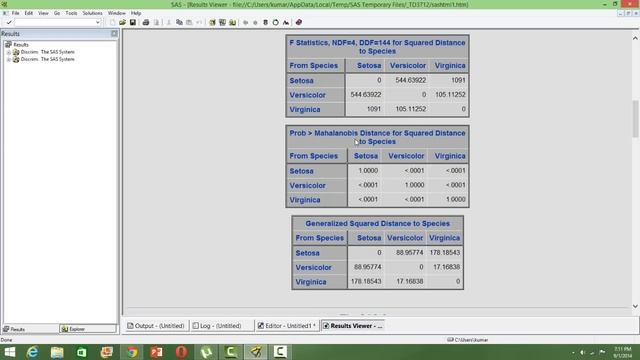The height and width of the screenshot is (360, 640).
Task: Expand the second Discrim: The SAS System node
Action: (9, 60)
